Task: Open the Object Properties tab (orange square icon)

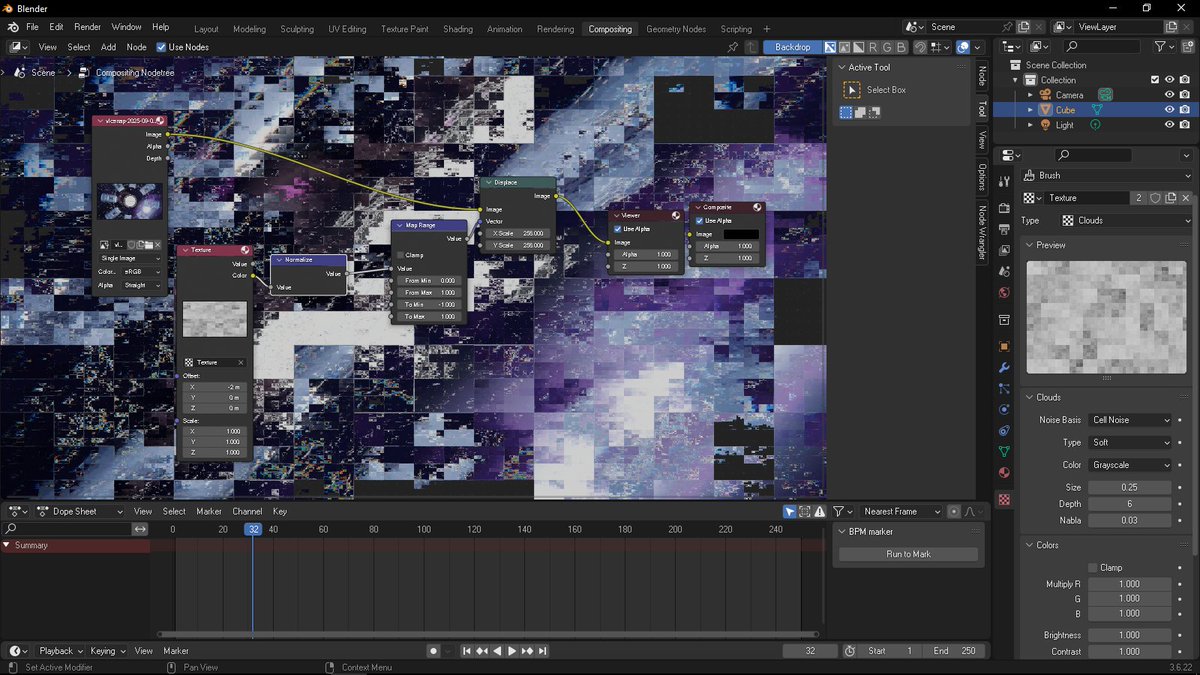Action: pyautogui.click(x=1005, y=346)
